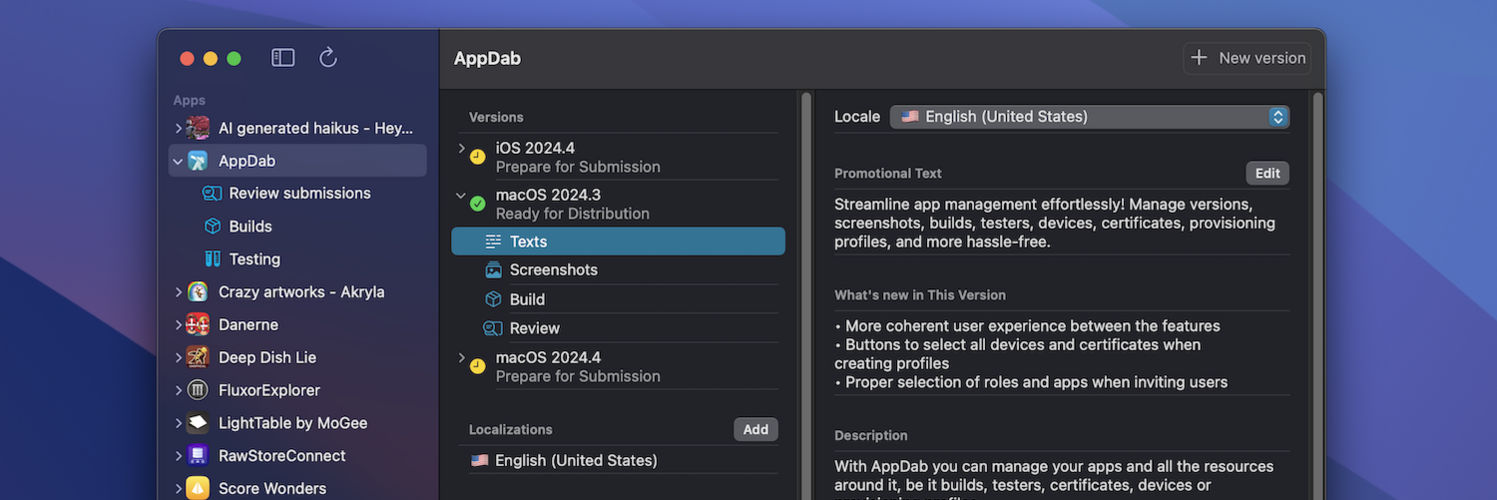1497x500 pixels.
Task: Collapse the macOS 2024.3 version
Action: pos(461,195)
